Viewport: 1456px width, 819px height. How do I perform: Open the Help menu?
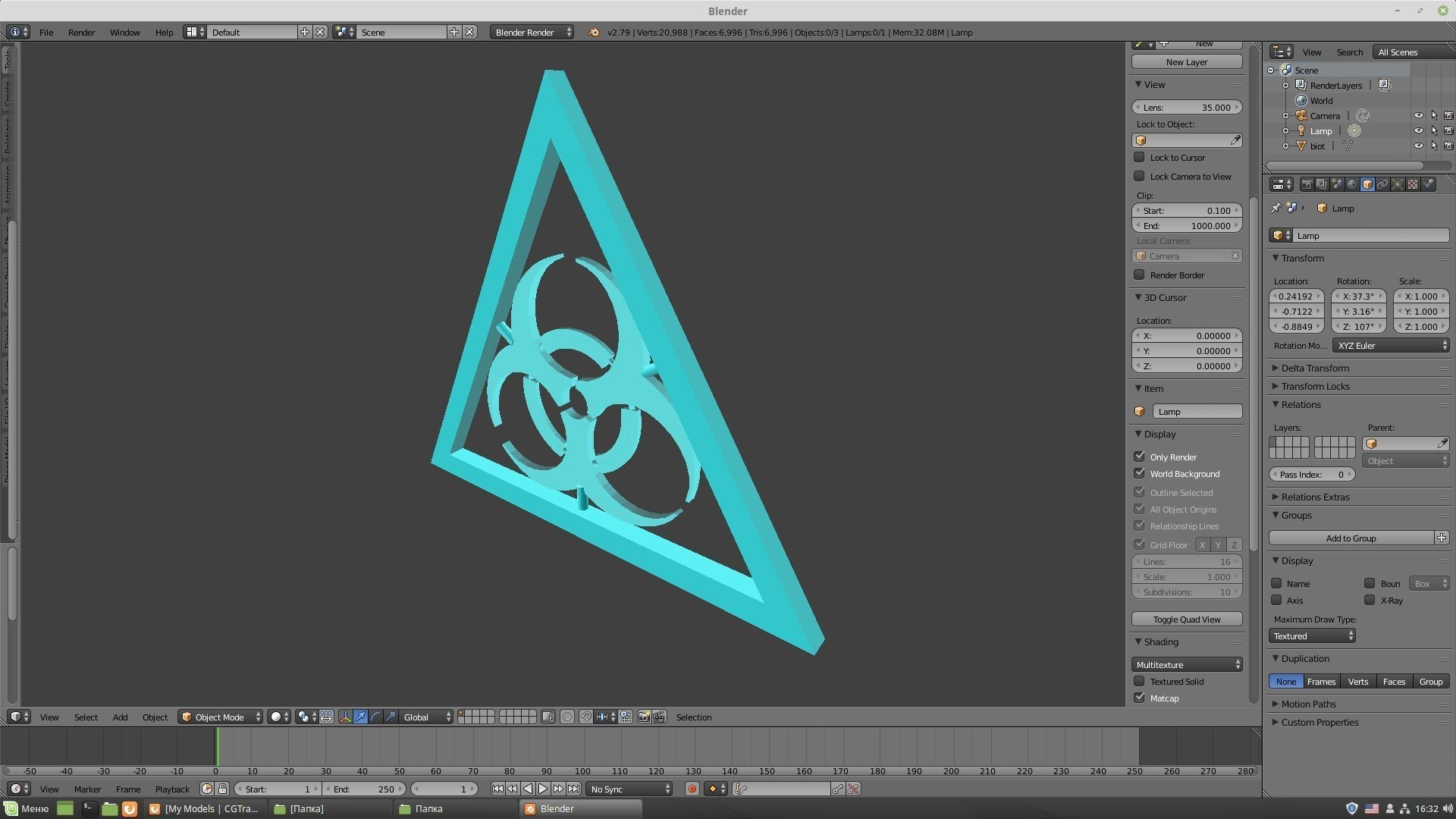[x=164, y=33]
